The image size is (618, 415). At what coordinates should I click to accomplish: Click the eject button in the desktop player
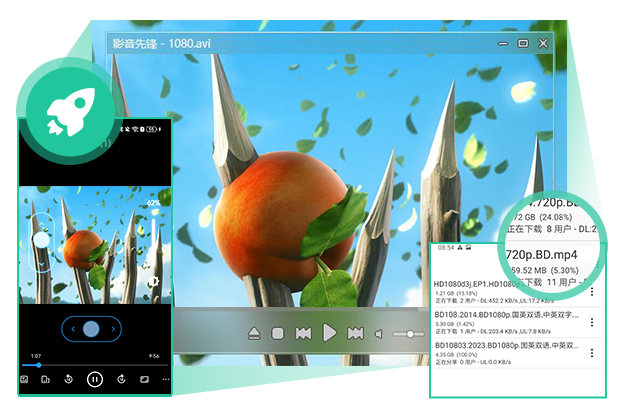254,334
